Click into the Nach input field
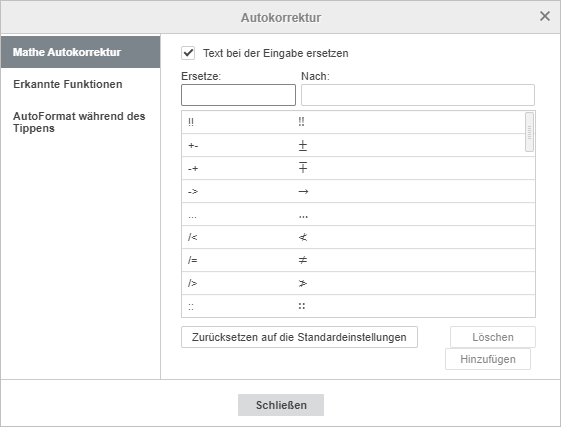The width and height of the screenshot is (561, 427). click(418, 95)
